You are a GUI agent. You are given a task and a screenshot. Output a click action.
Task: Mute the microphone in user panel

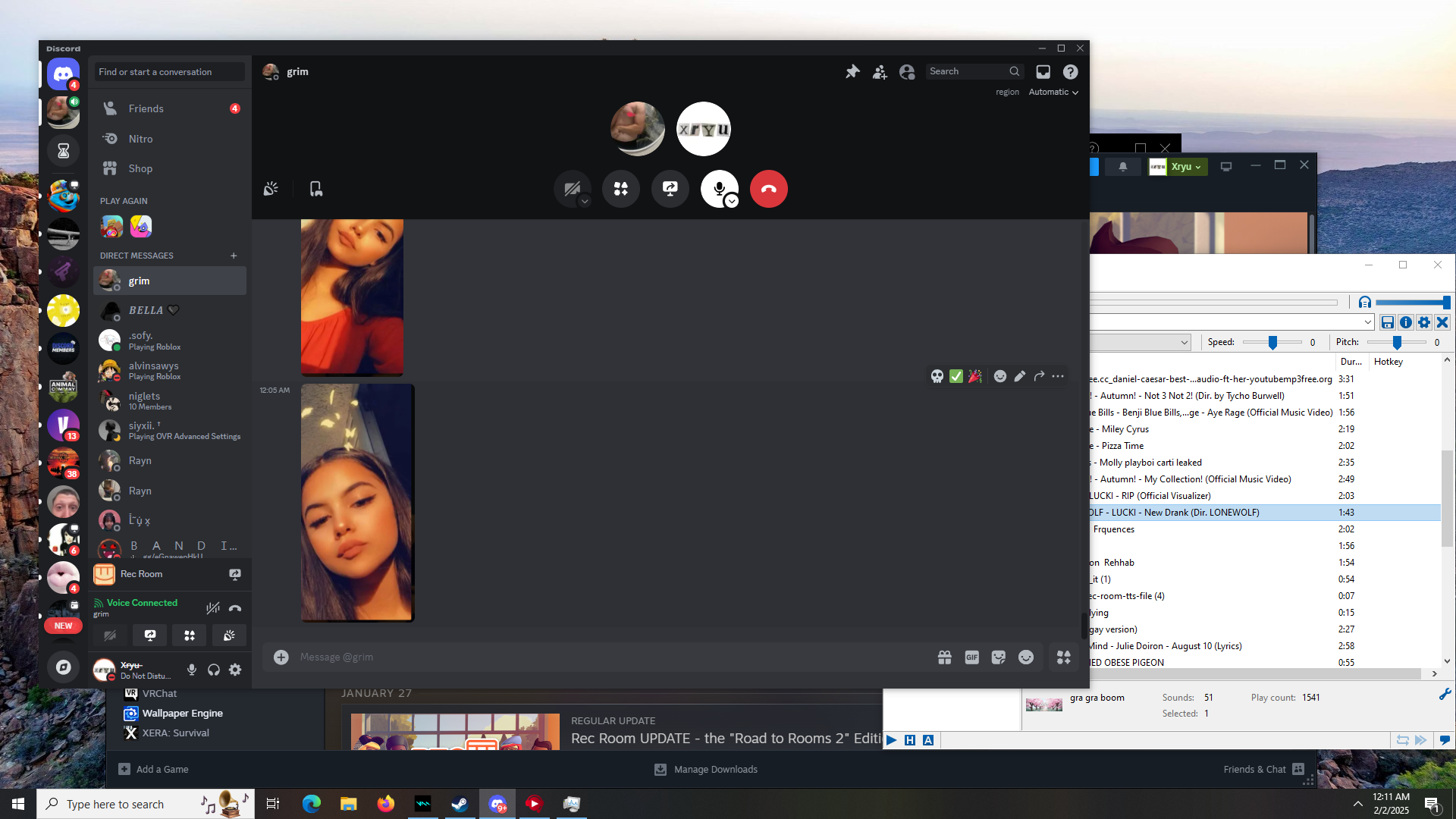(192, 670)
